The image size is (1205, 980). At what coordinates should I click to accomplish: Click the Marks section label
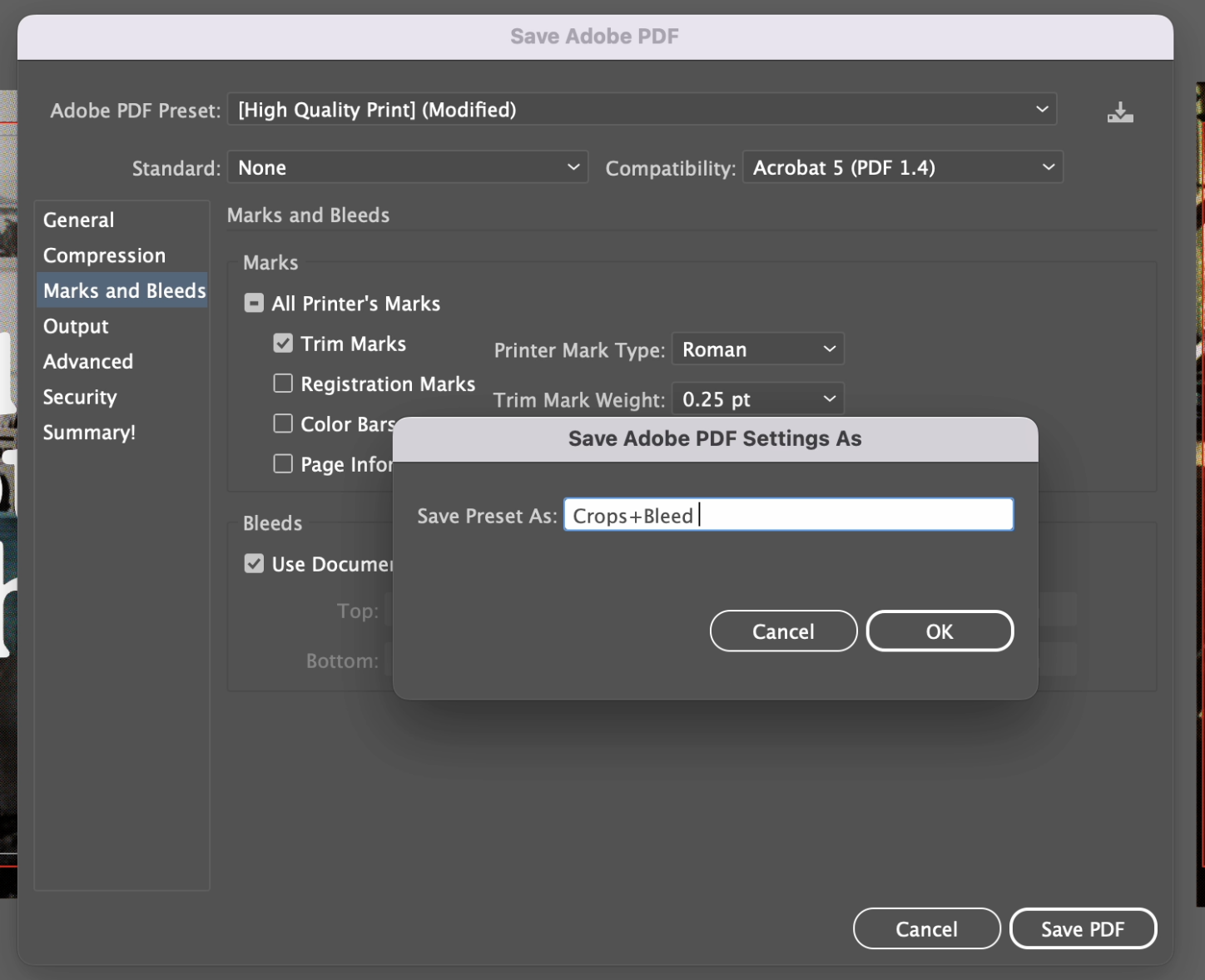[270, 263]
